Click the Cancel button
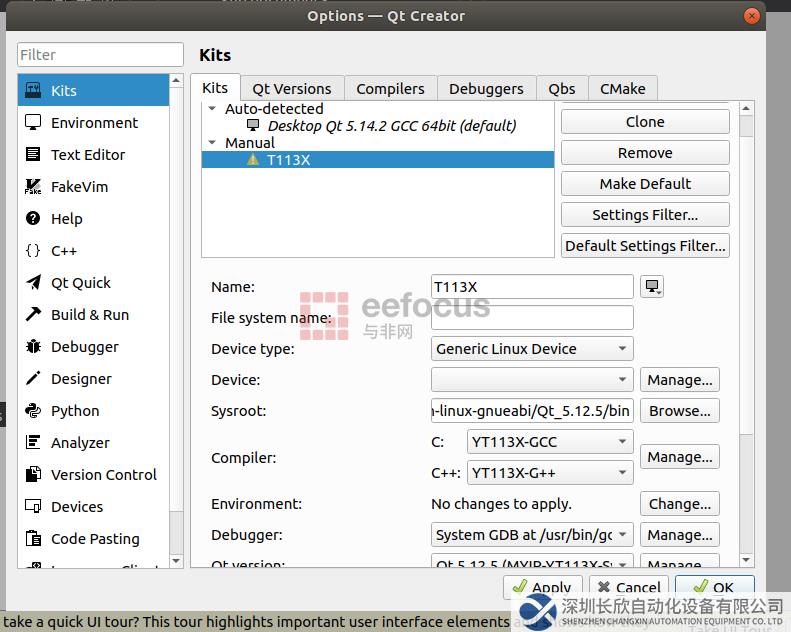 pyautogui.click(x=629, y=587)
